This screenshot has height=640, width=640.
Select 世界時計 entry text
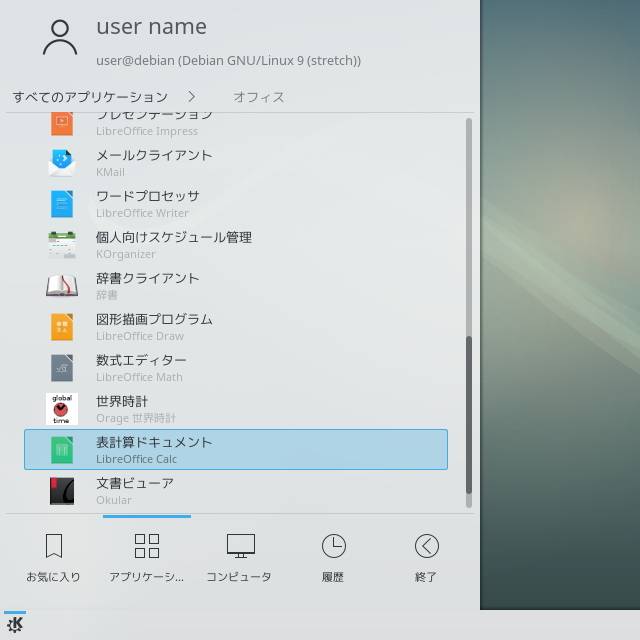tap(122, 401)
